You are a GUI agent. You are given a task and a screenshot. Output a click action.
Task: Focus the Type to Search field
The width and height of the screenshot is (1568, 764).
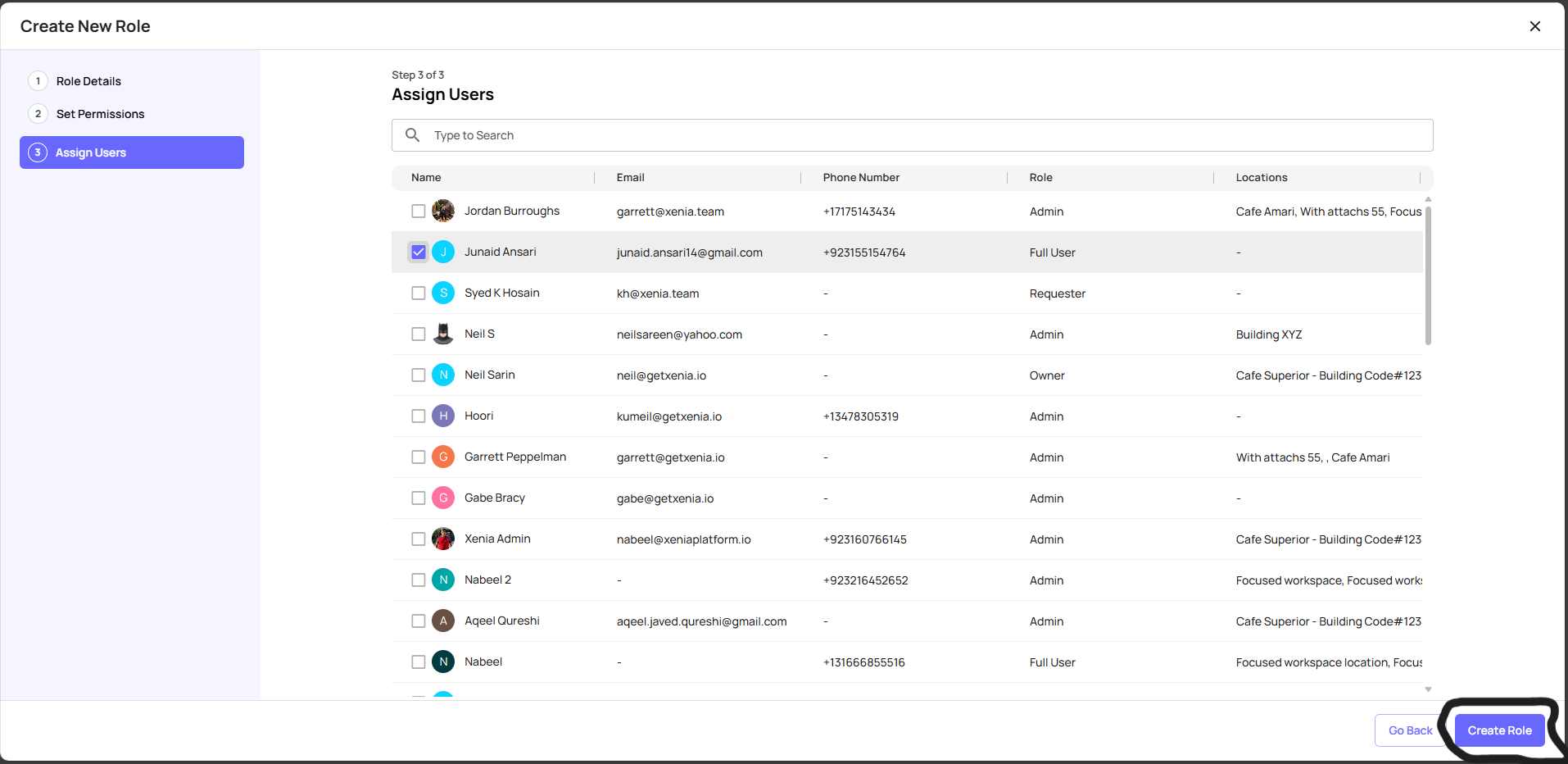tap(926, 135)
